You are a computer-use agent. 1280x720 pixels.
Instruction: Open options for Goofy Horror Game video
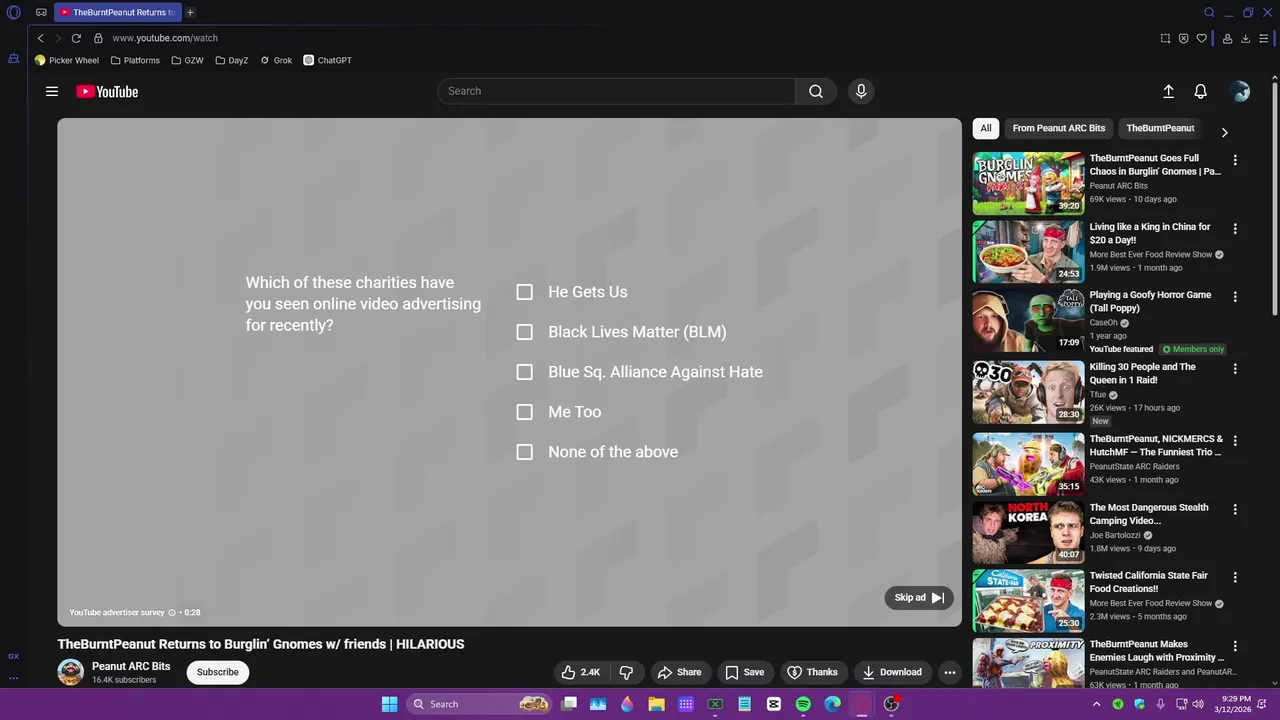(1235, 297)
